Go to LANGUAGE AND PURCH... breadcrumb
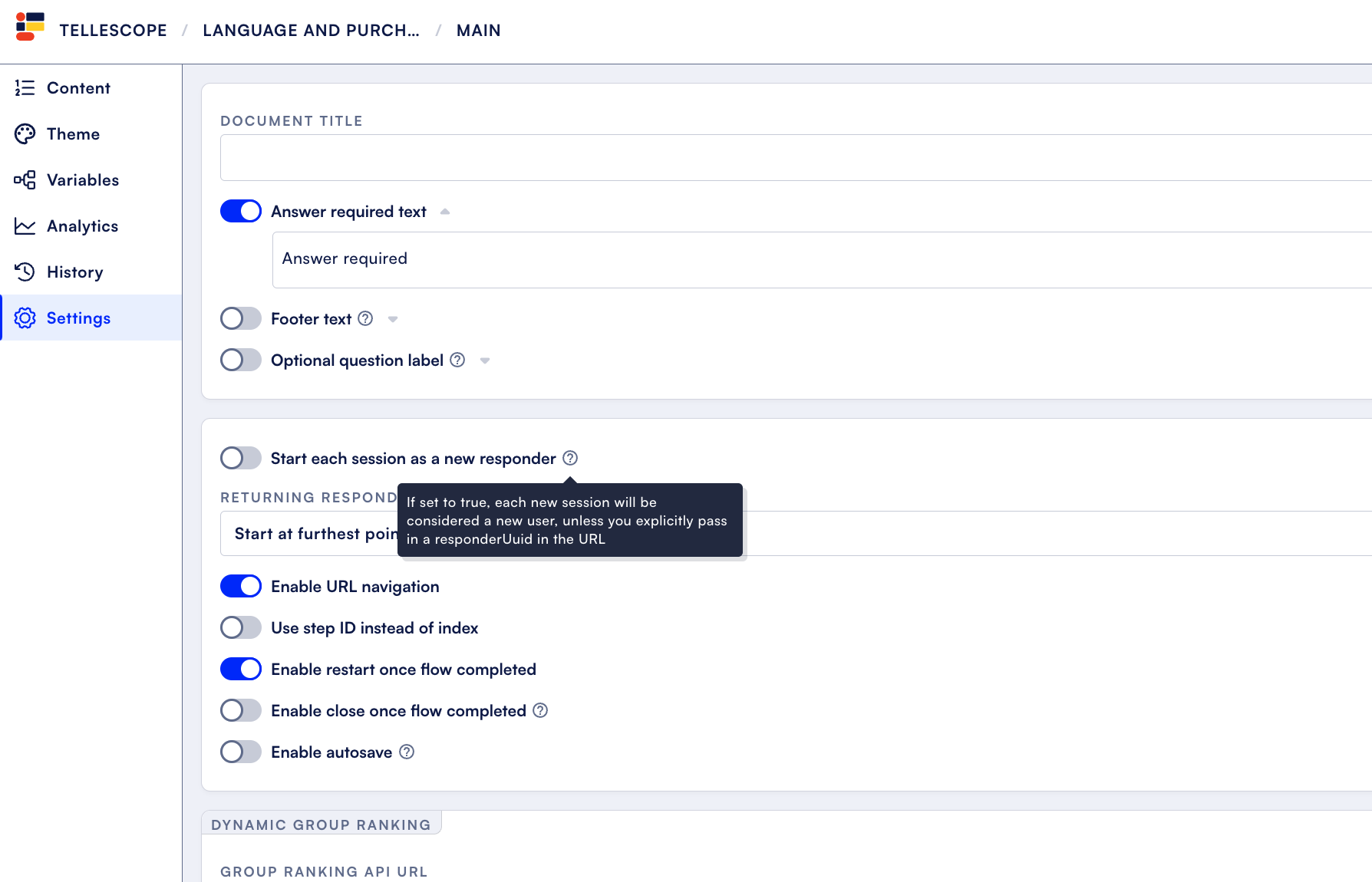This screenshot has width=1372, height=882. pyautogui.click(x=311, y=31)
